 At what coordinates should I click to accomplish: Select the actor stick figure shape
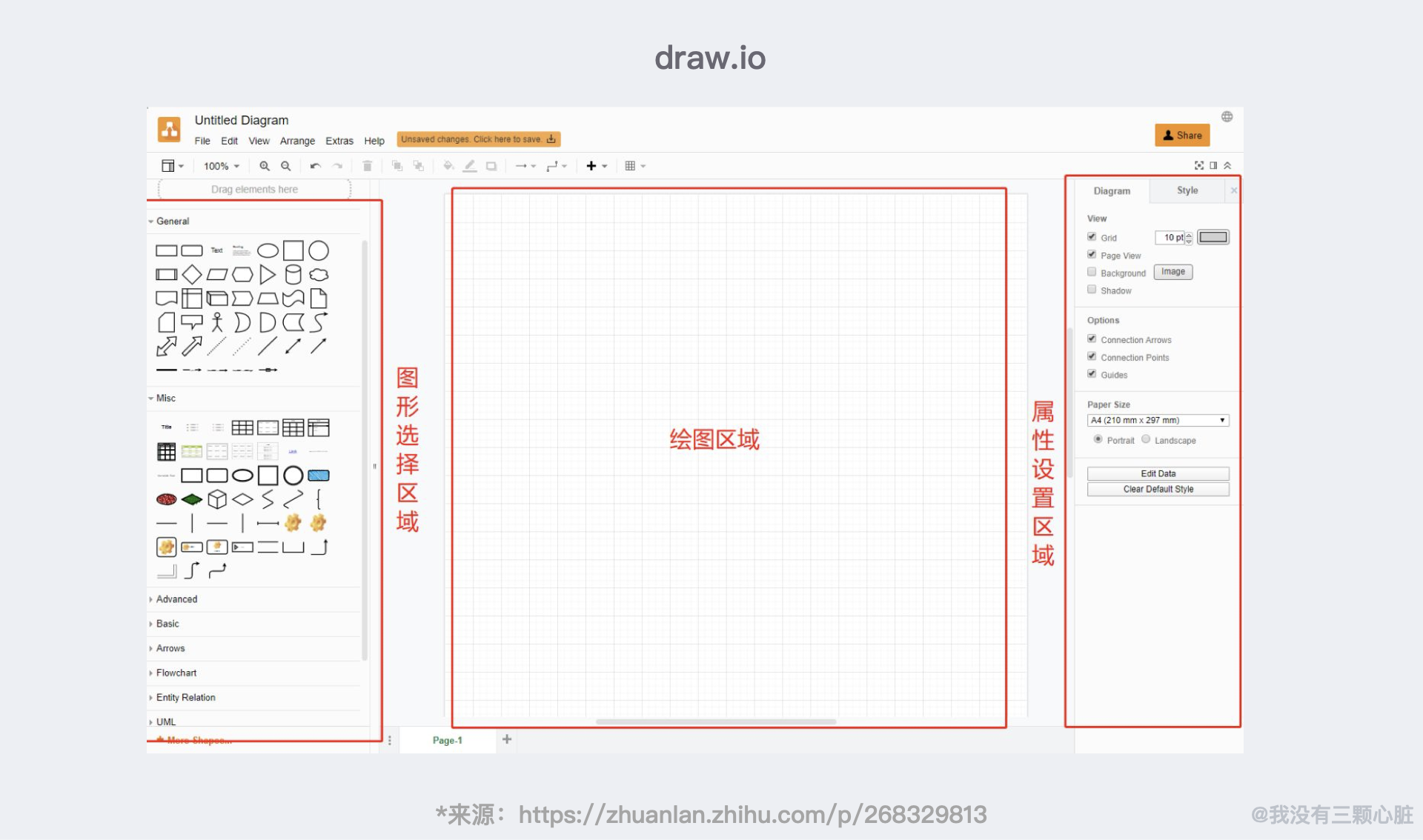point(217,322)
